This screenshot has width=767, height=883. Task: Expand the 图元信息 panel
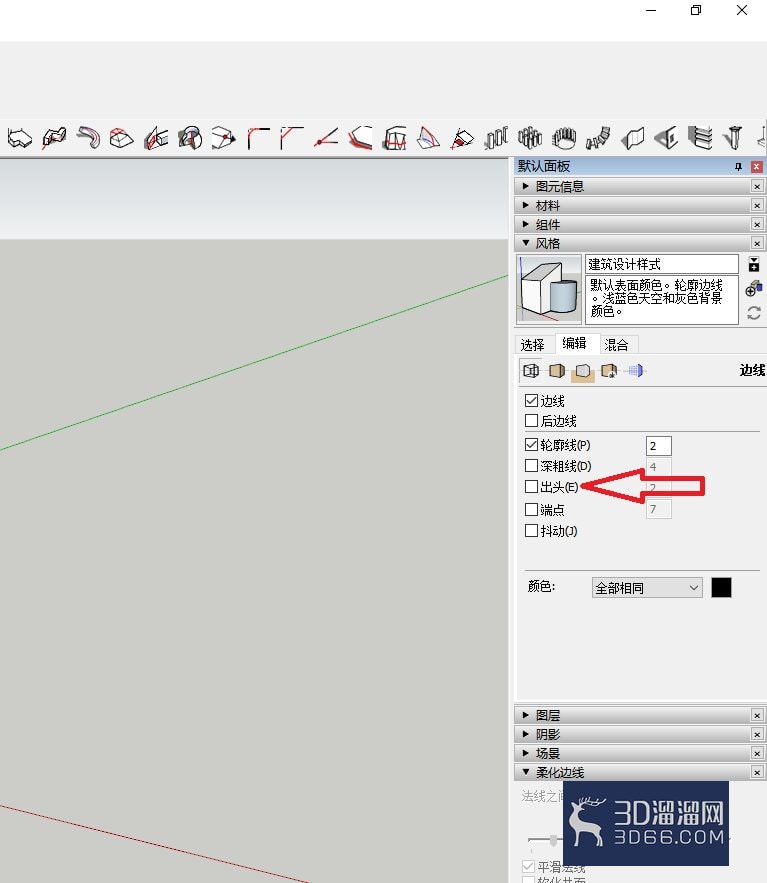(x=640, y=186)
